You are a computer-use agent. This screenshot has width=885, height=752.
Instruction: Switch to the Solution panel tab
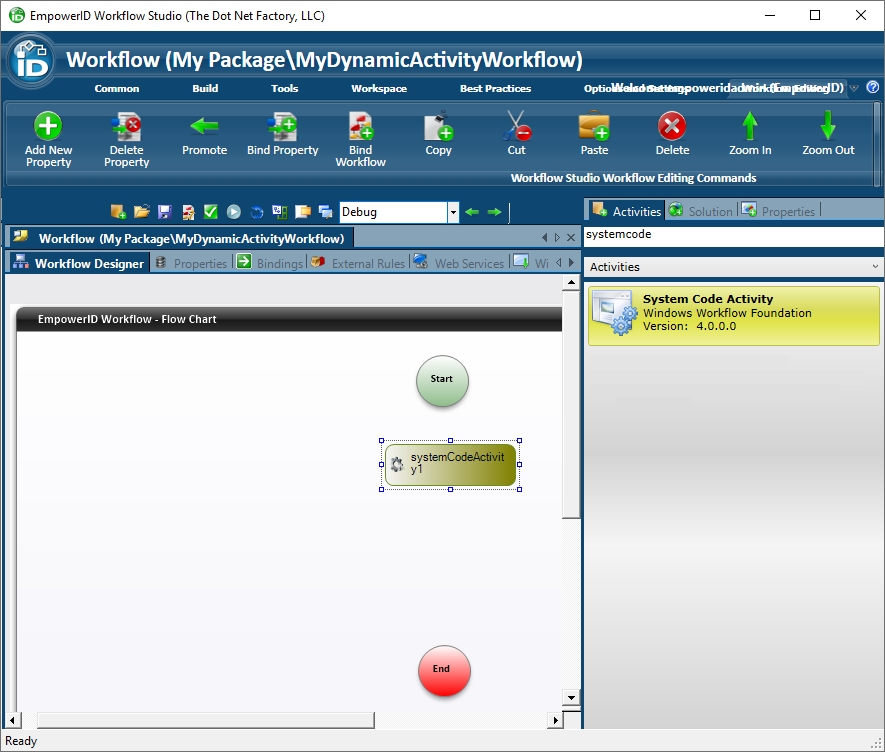pos(709,210)
